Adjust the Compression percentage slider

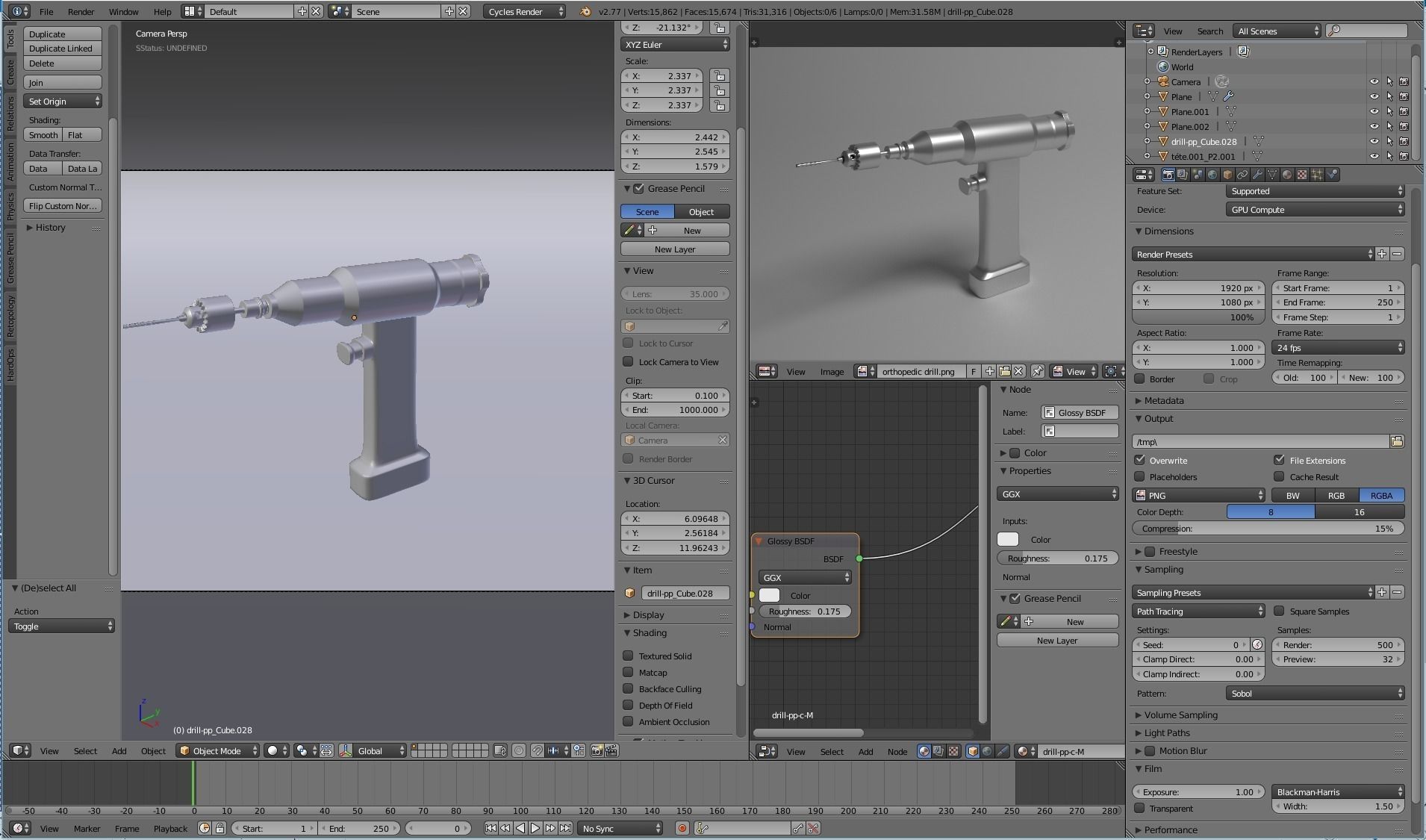click(x=1268, y=528)
